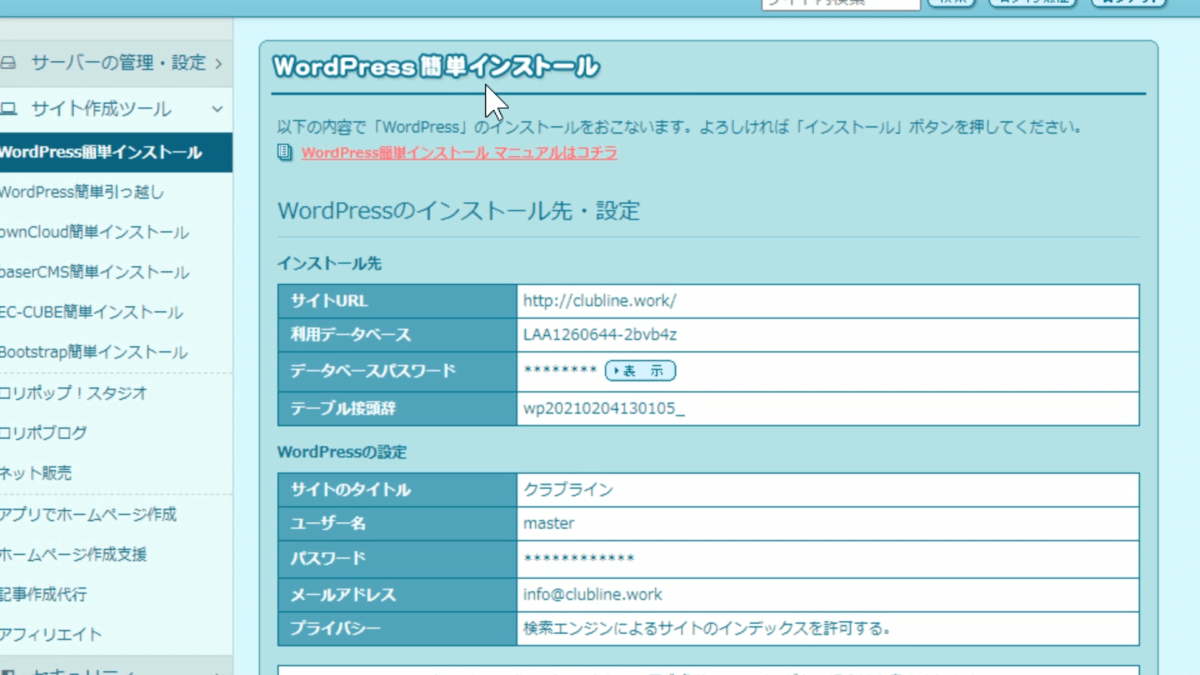Image resolution: width=1200 pixels, height=675 pixels.
Task: Click the site title クラブライン
Action: tap(568, 490)
